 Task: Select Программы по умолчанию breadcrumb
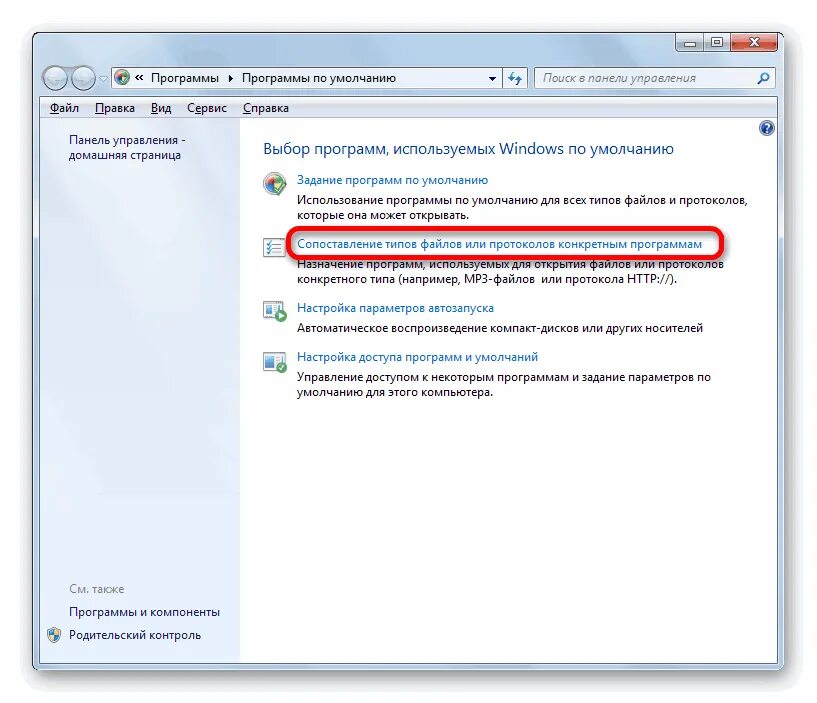(319, 78)
